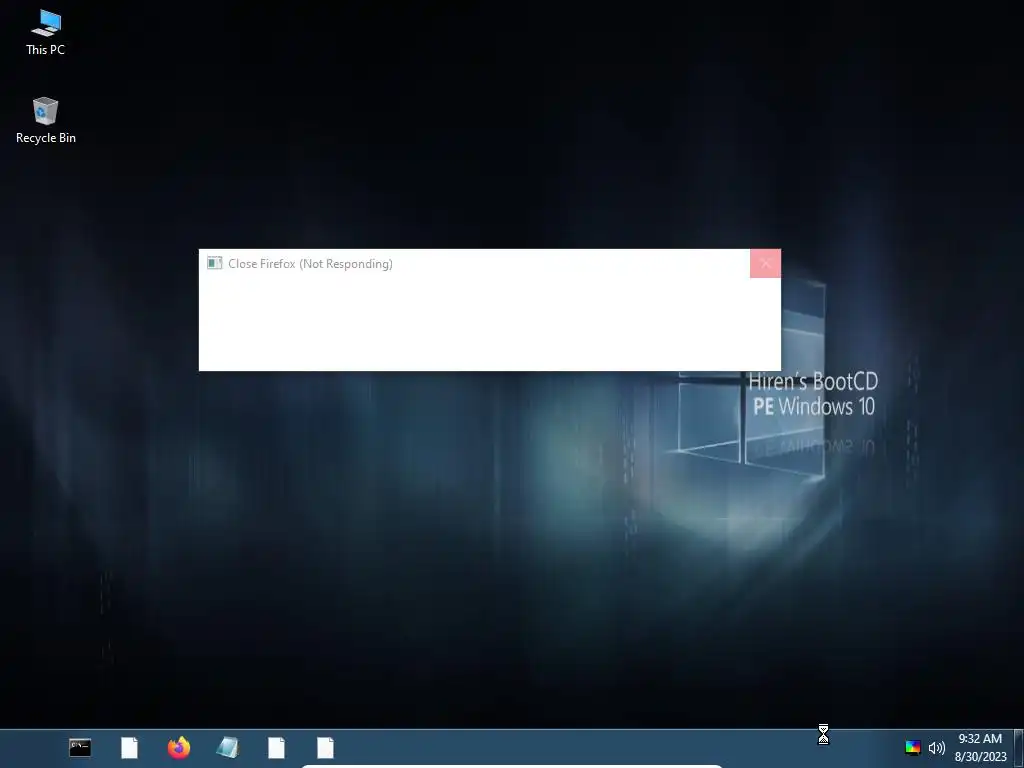Launch Command Prompt from the taskbar
Viewport: 1024px width, 768px height.
[80, 748]
